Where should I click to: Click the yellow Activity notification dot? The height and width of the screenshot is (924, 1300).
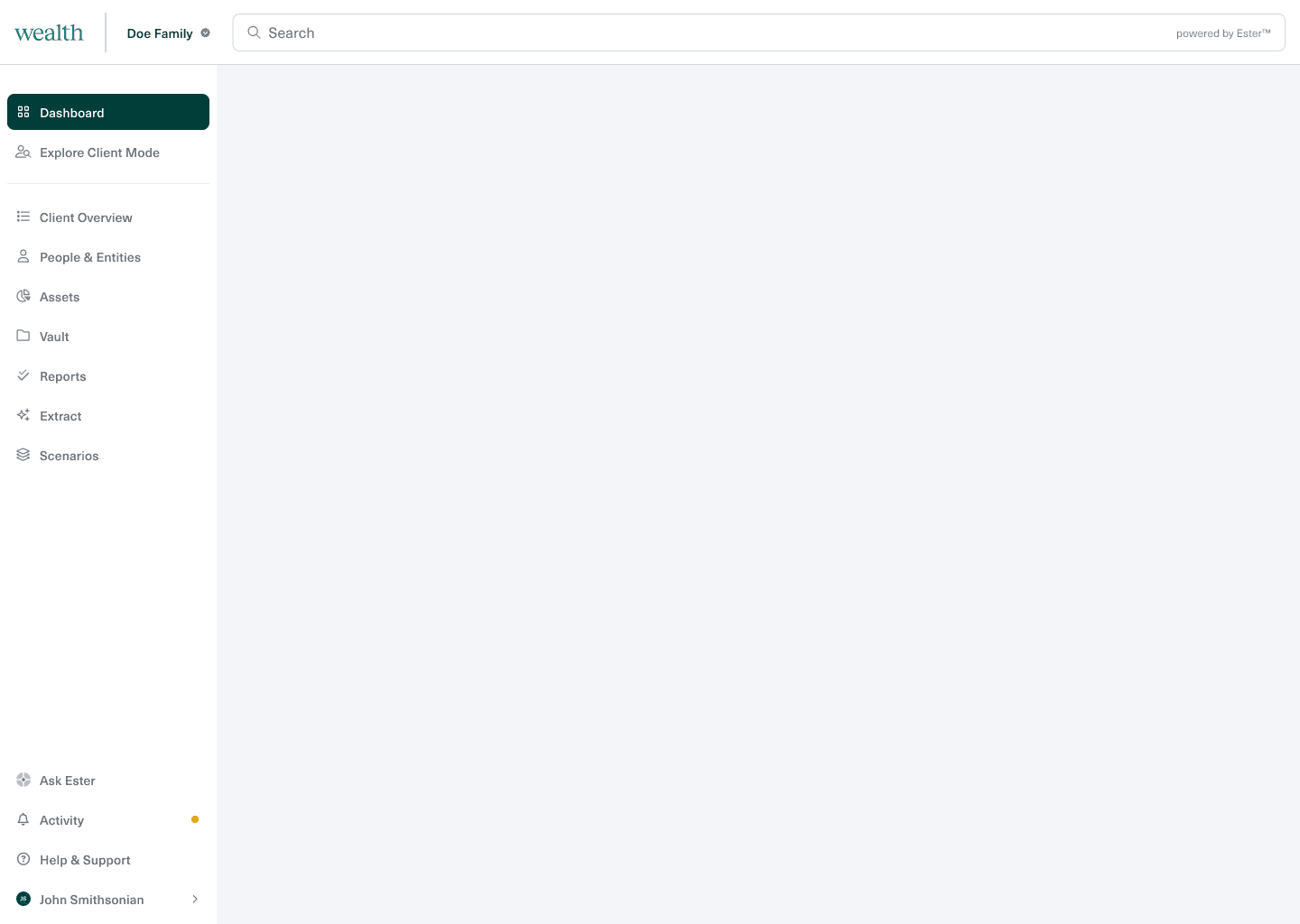pyautogui.click(x=195, y=819)
